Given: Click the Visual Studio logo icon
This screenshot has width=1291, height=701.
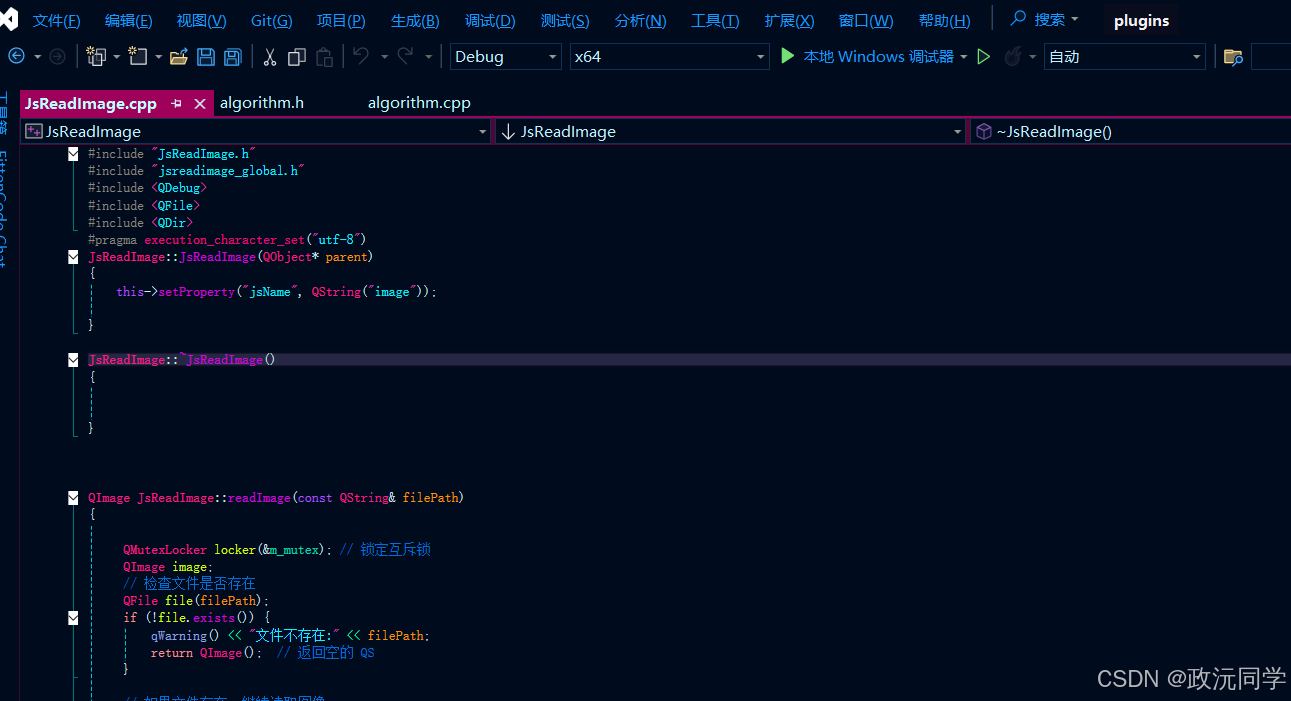Looking at the screenshot, I should (x=8, y=20).
